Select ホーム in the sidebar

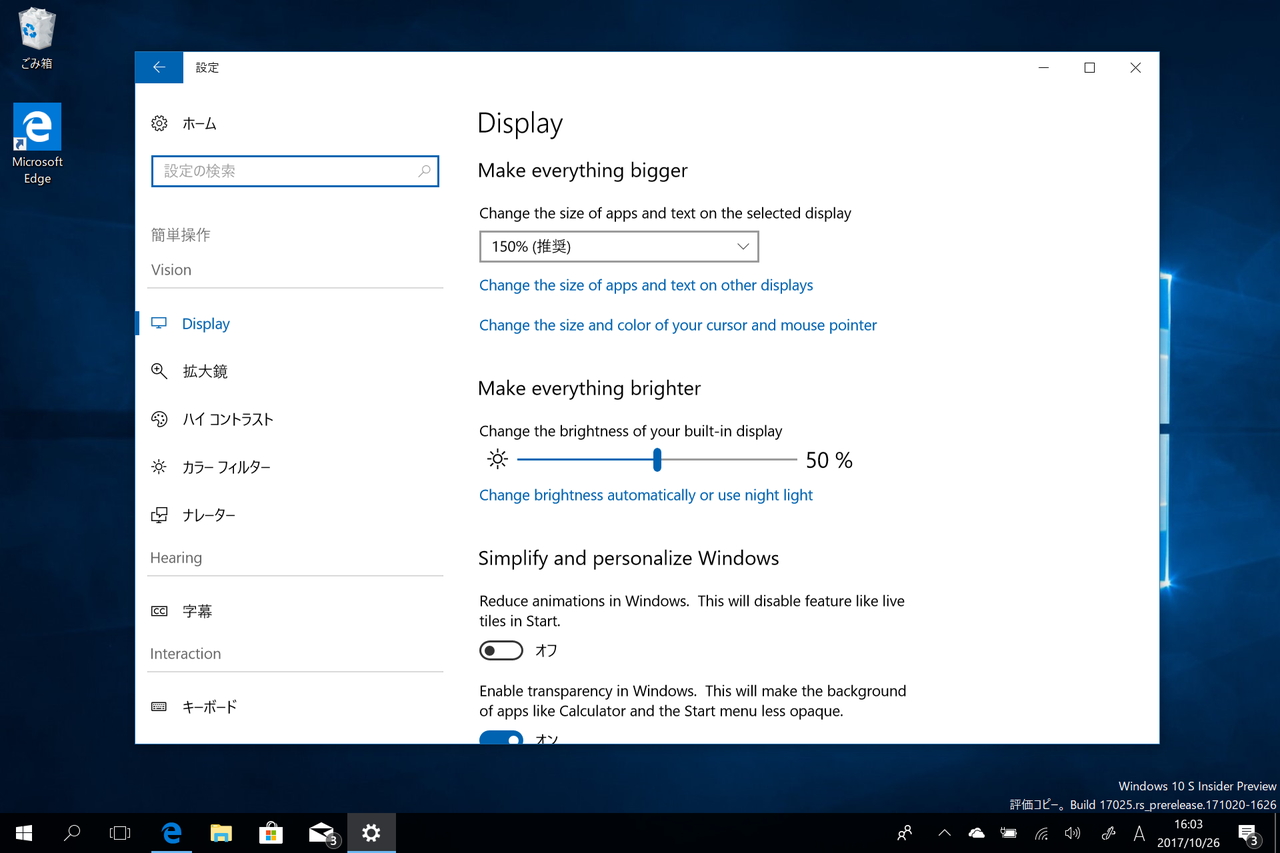(x=199, y=124)
